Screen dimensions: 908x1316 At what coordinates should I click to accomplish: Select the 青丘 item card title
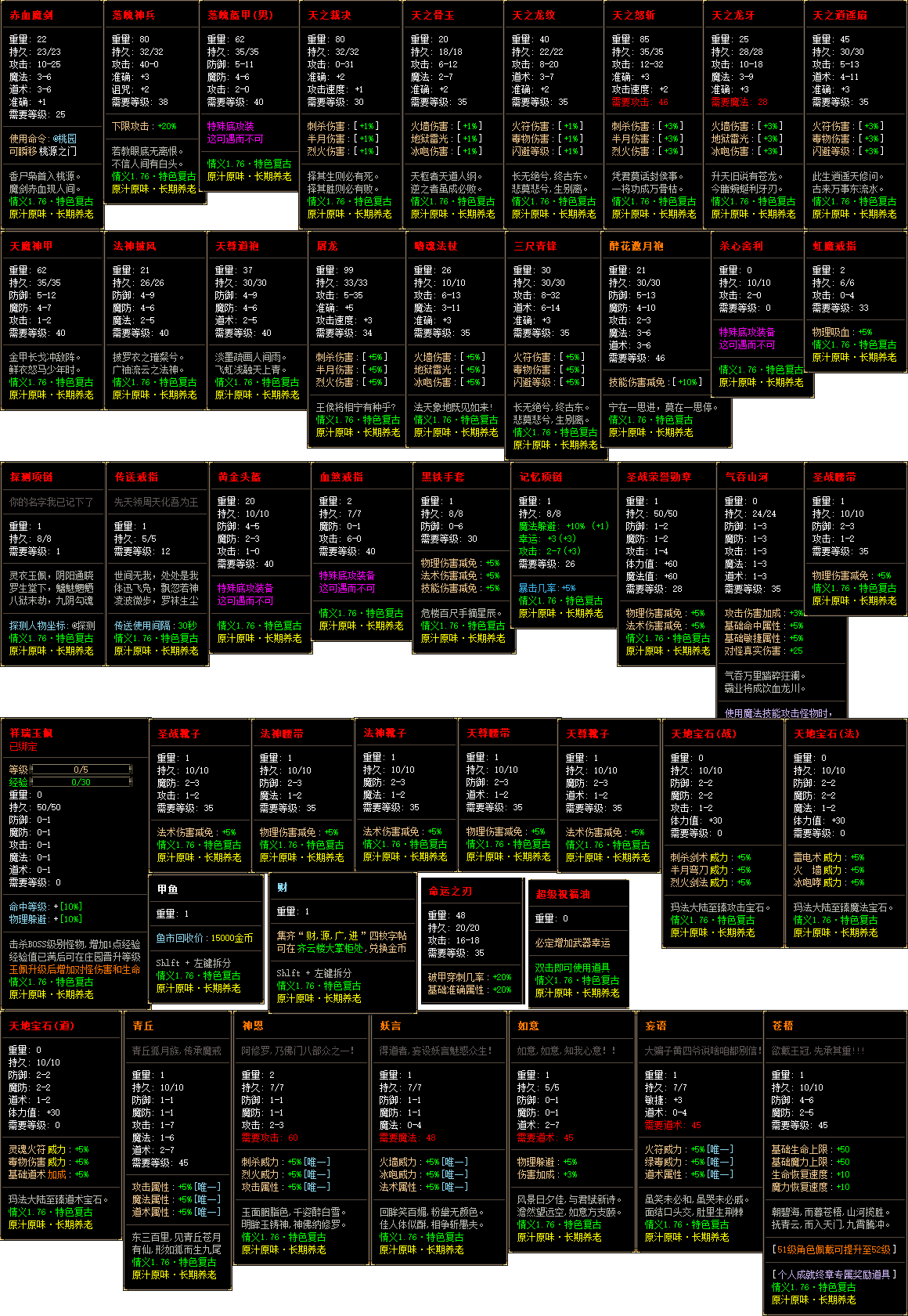(143, 1026)
